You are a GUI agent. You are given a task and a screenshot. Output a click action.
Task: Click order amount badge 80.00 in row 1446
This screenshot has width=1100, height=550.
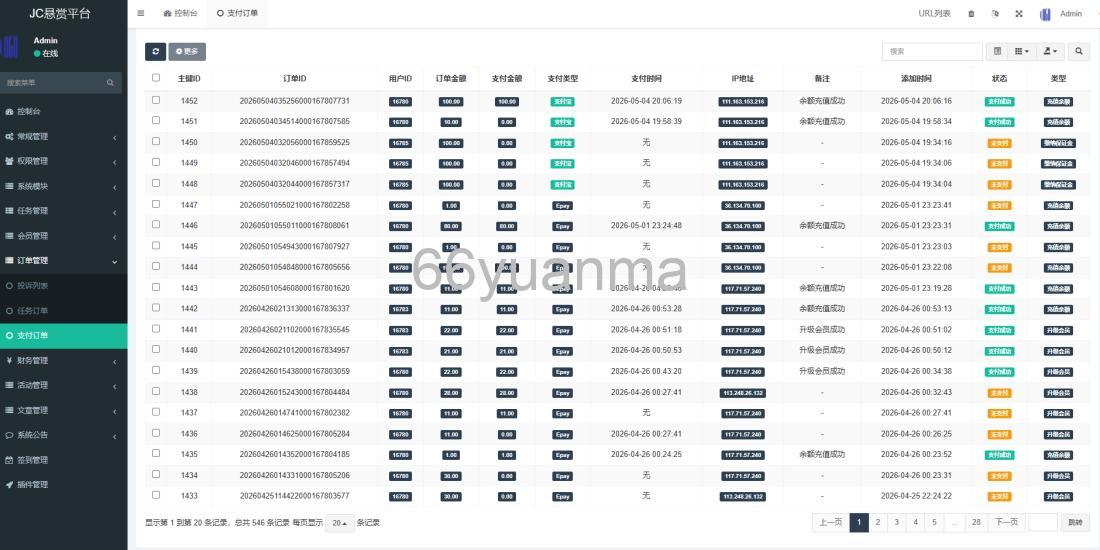pos(451,227)
